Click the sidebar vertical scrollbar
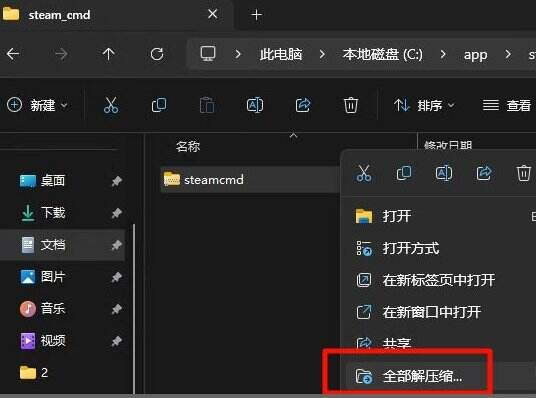 tap(134, 308)
